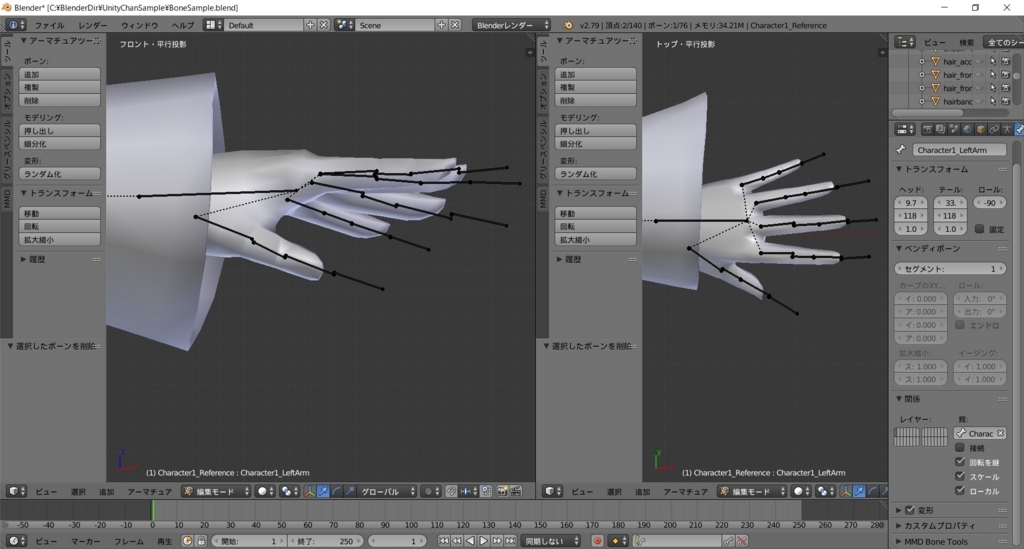
Task: Open 編集モード dropdown in Front view
Action: [x=217, y=491]
